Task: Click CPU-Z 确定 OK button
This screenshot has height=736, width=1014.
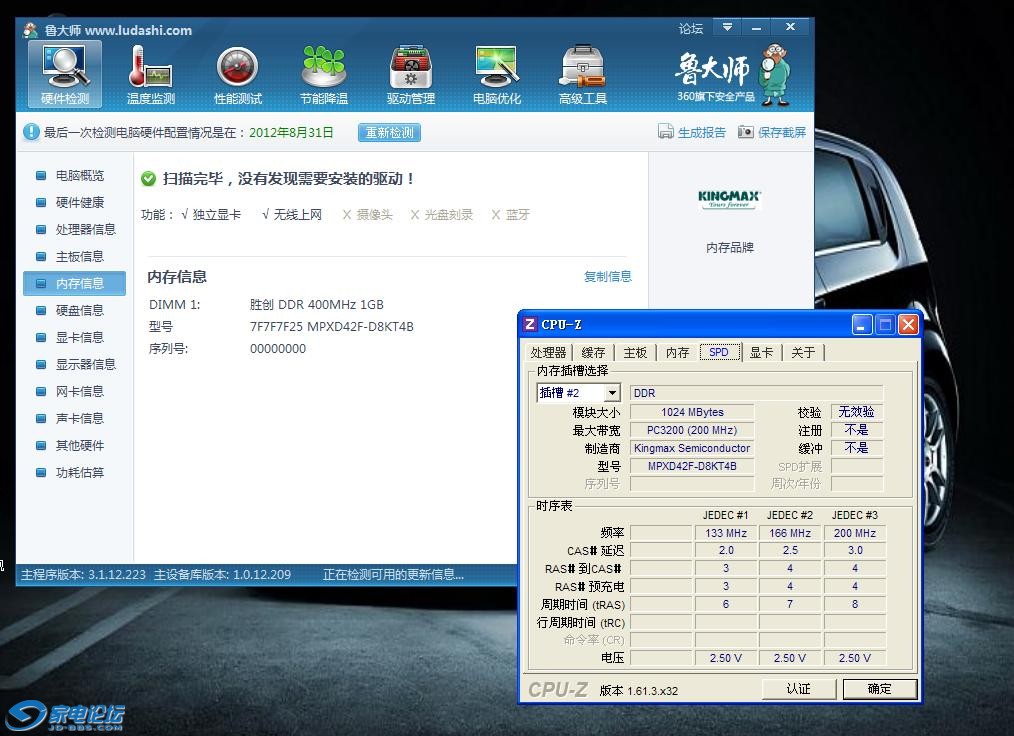Action: [x=879, y=689]
